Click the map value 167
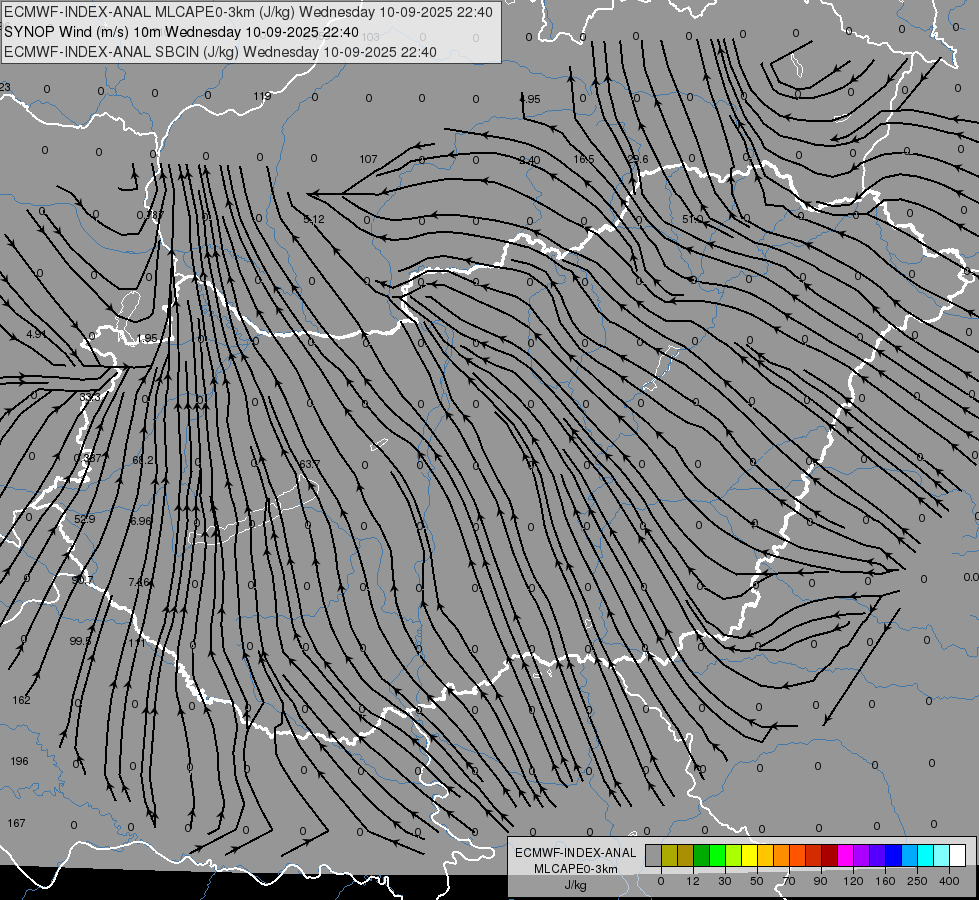This screenshot has width=979, height=900. click(x=16, y=823)
